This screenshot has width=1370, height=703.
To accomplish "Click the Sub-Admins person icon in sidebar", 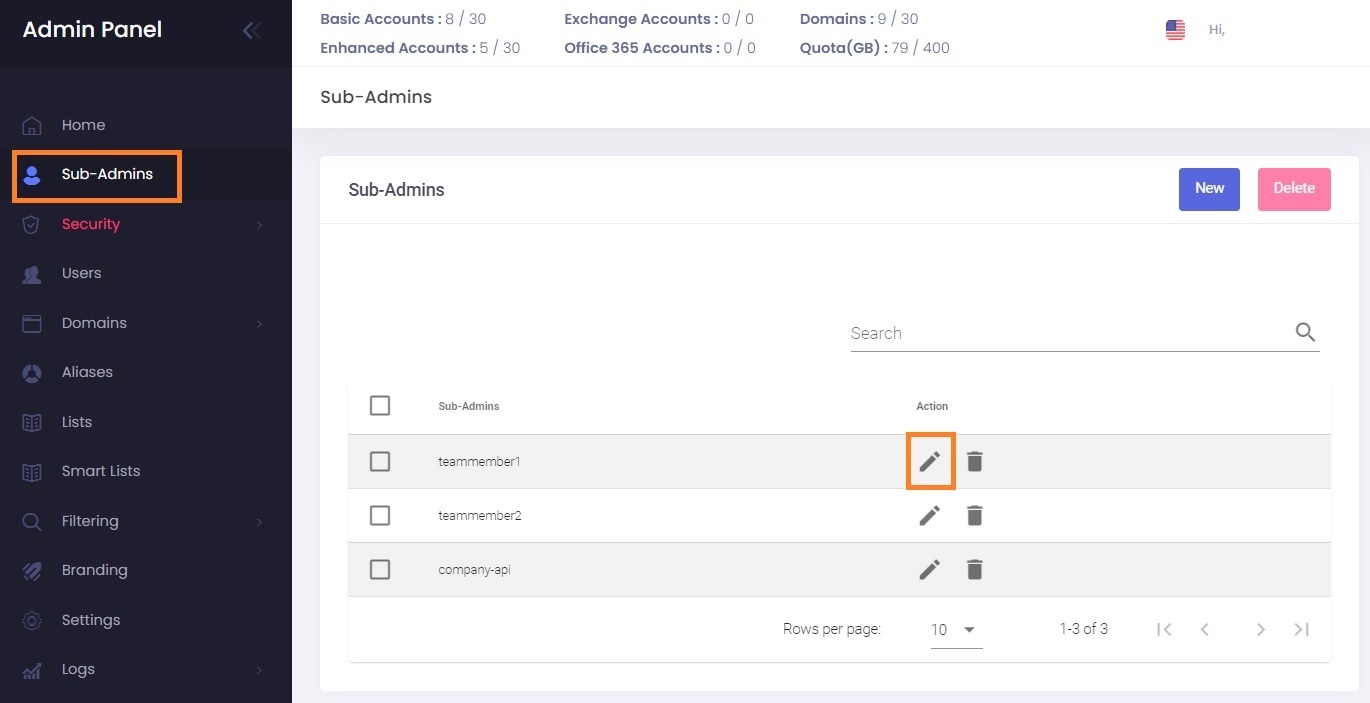I will [x=32, y=175].
